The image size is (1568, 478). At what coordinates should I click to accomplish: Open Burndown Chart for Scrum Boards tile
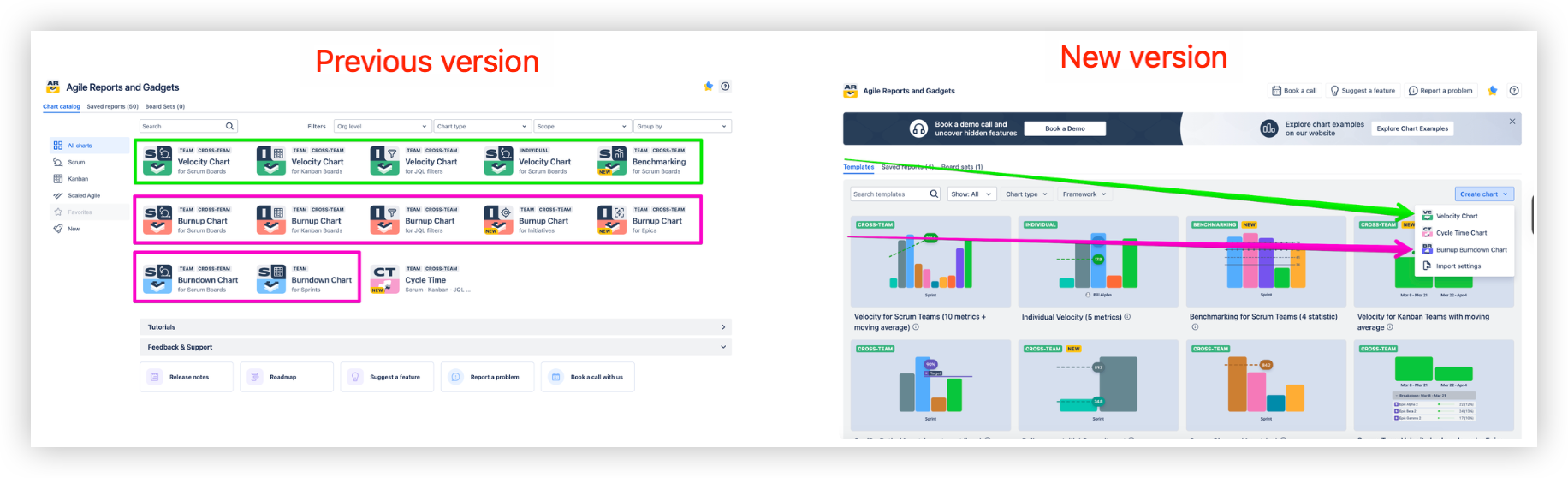(x=191, y=279)
